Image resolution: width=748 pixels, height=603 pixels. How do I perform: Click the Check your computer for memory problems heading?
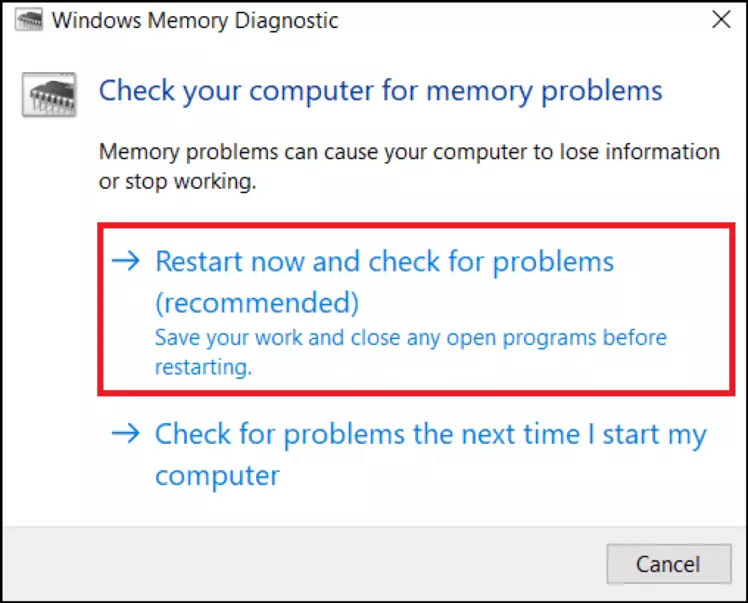[380, 91]
